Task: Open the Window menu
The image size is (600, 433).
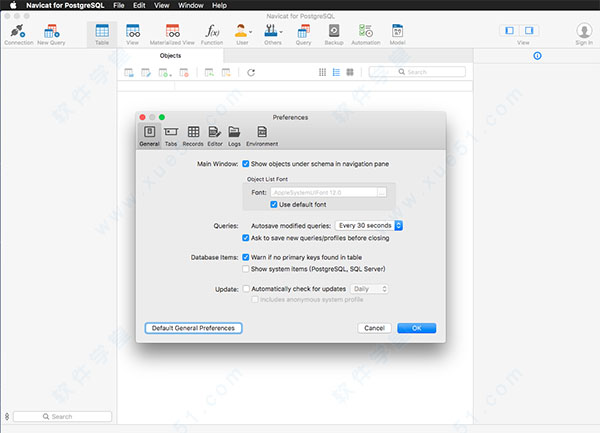Action: (191, 5)
